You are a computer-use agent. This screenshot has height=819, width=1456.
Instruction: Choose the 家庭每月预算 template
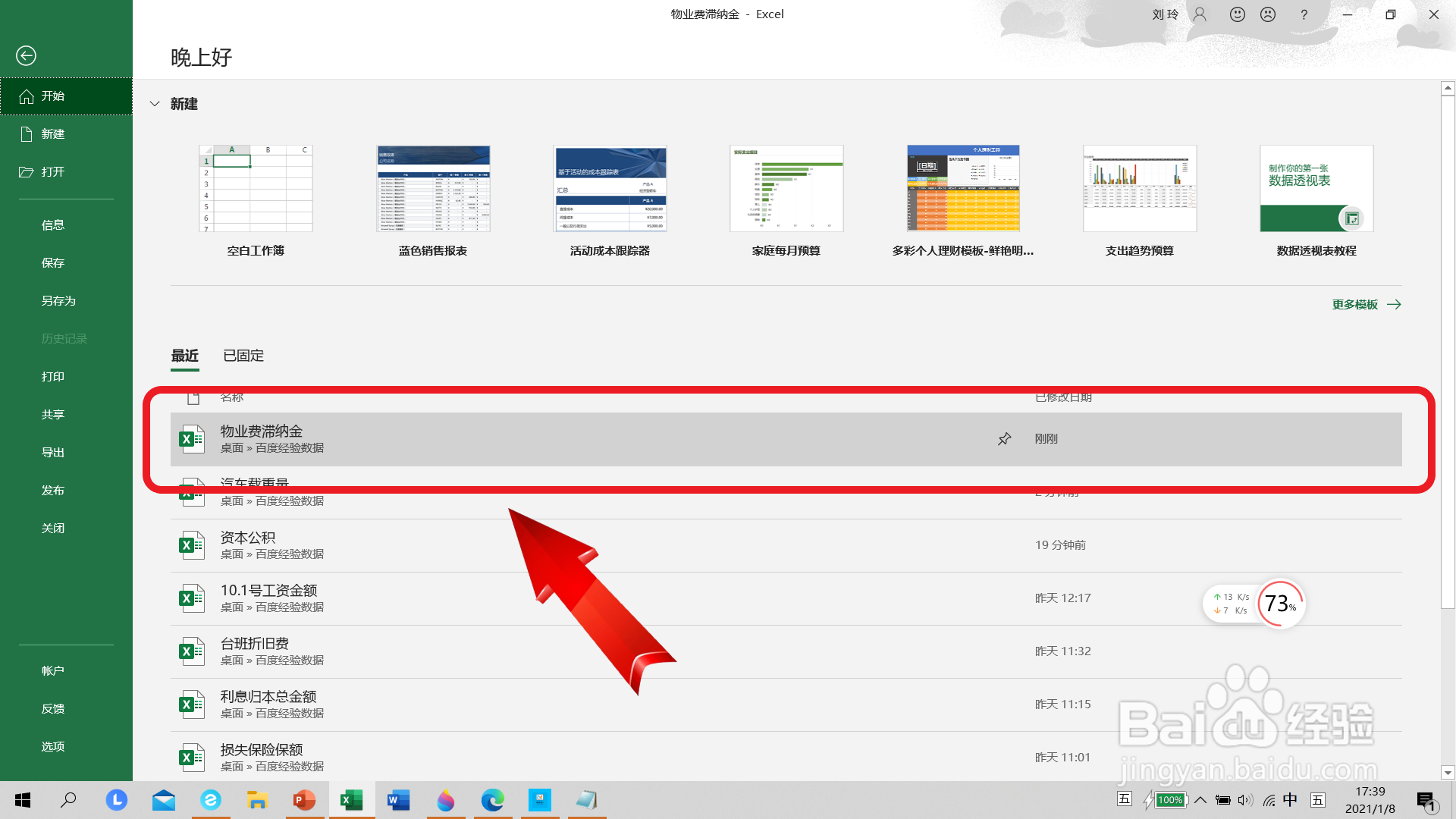[x=786, y=201]
